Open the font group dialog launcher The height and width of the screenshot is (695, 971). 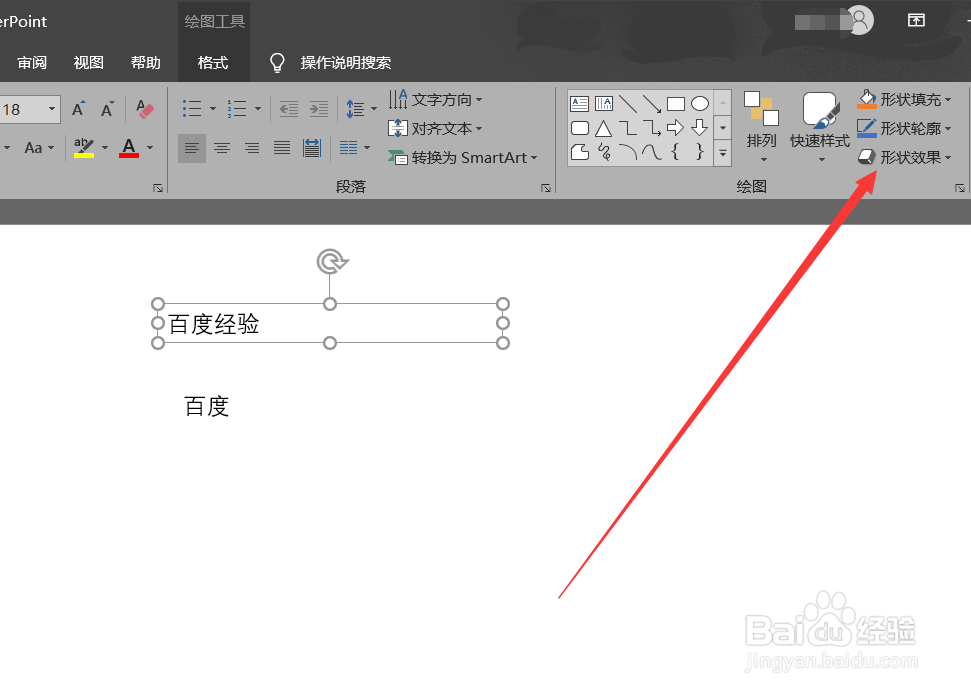158,188
